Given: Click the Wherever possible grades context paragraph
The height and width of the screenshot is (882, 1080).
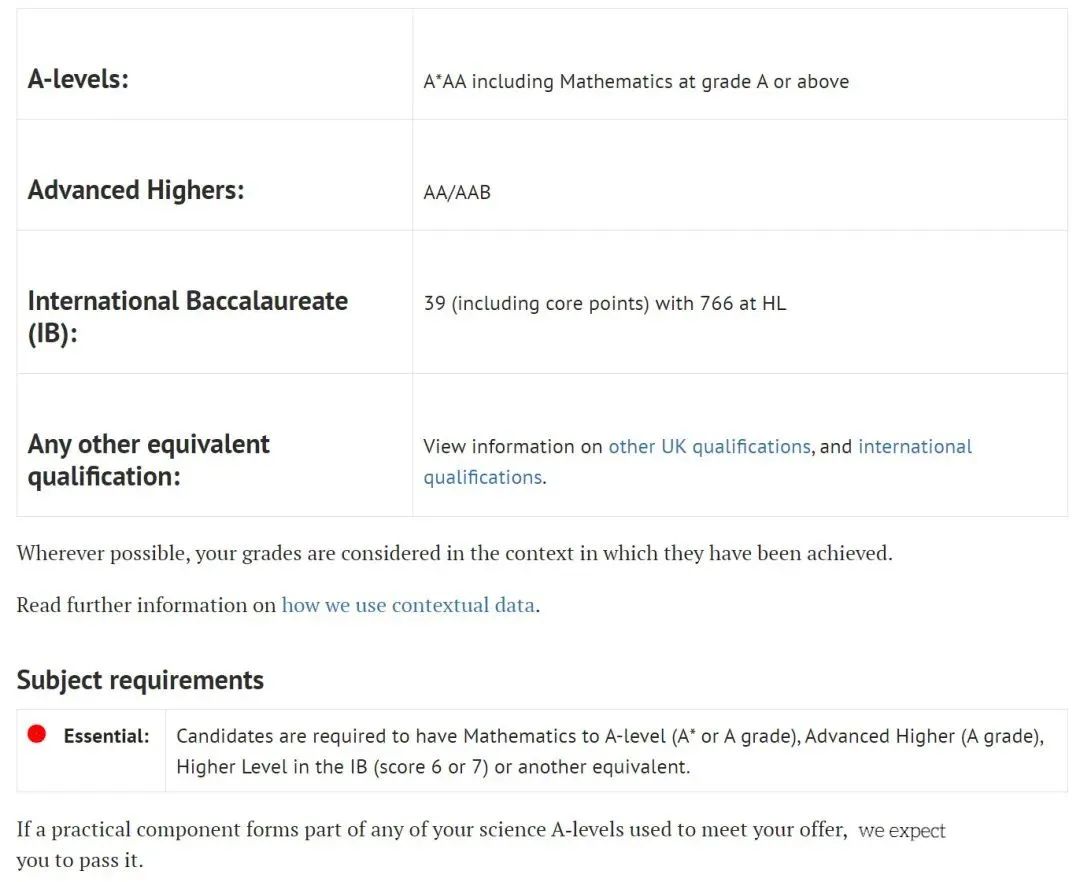Looking at the screenshot, I should tap(454, 554).
